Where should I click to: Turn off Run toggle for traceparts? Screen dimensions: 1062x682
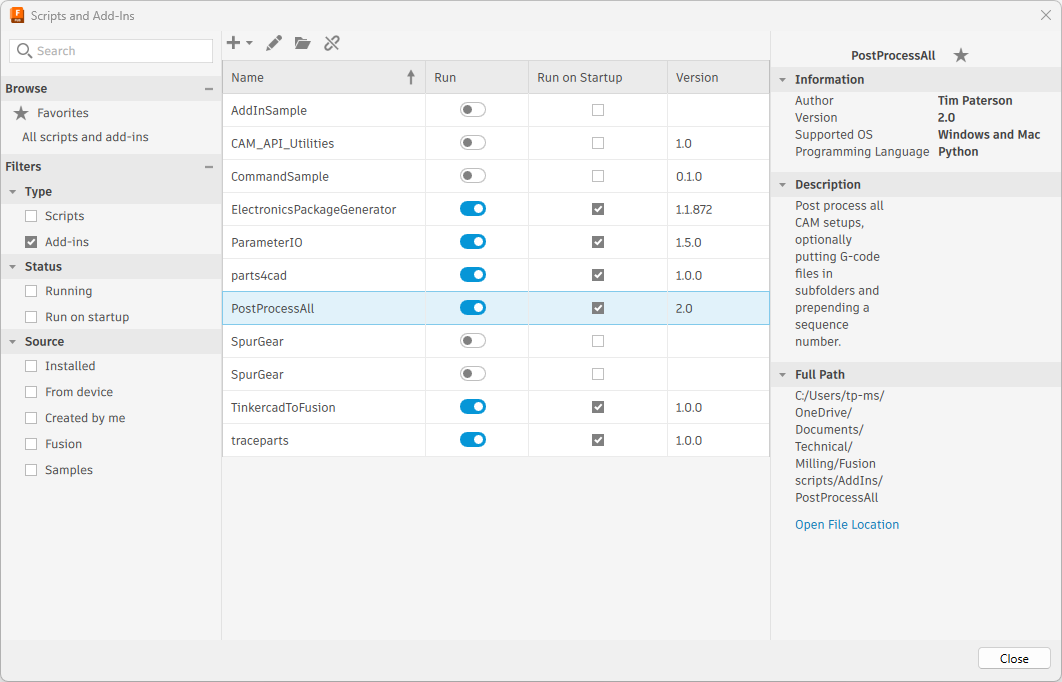coord(473,440)
